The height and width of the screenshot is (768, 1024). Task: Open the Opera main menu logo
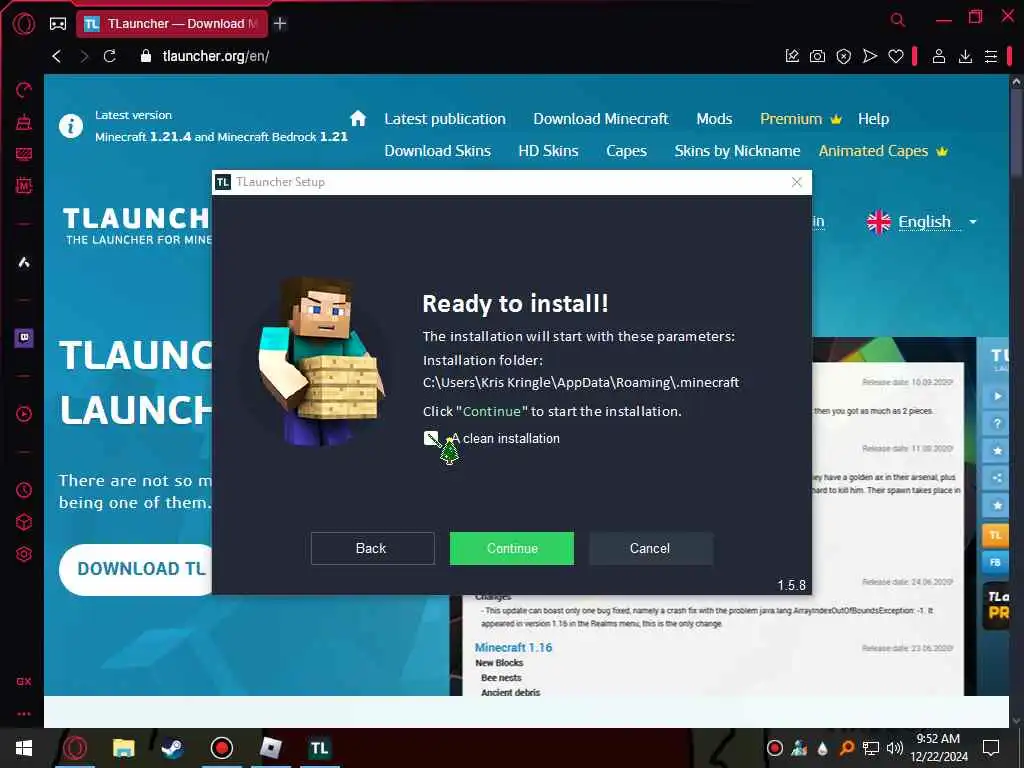coord(24,24)
